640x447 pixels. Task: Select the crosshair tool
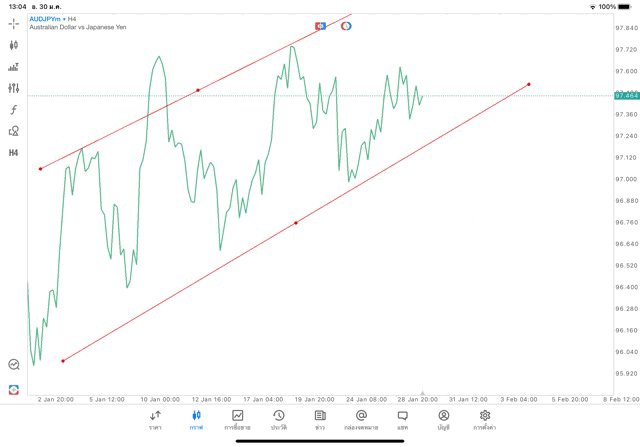pos(14,23)
